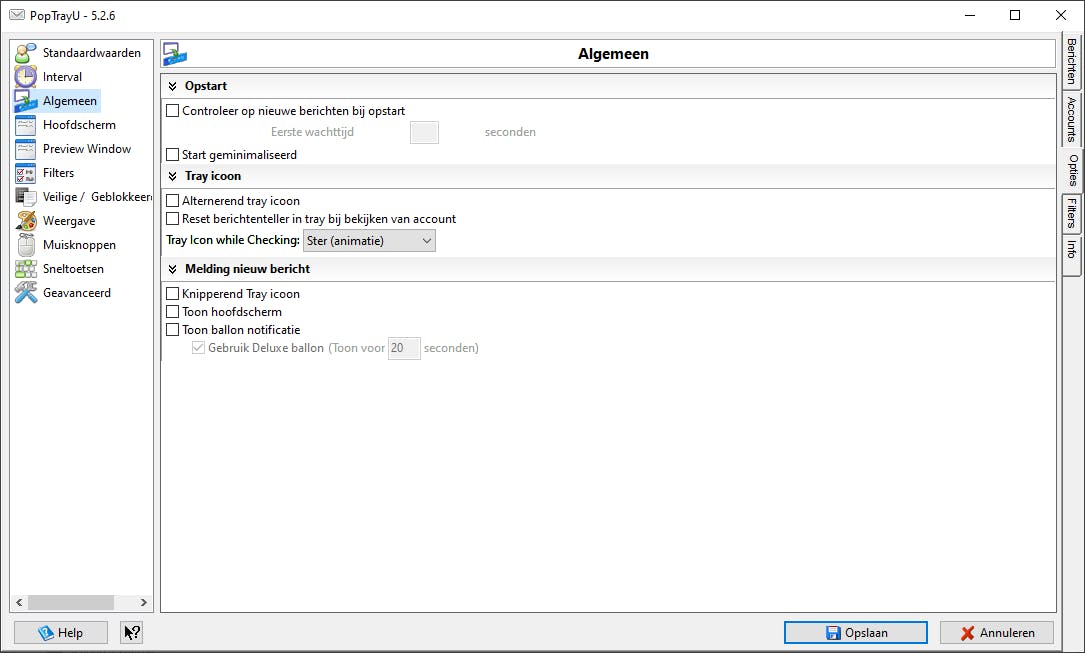Screen dimensions: 1085x653
Task: Click the PopTrayU envelope title bar icon
Action: point(17,15)
